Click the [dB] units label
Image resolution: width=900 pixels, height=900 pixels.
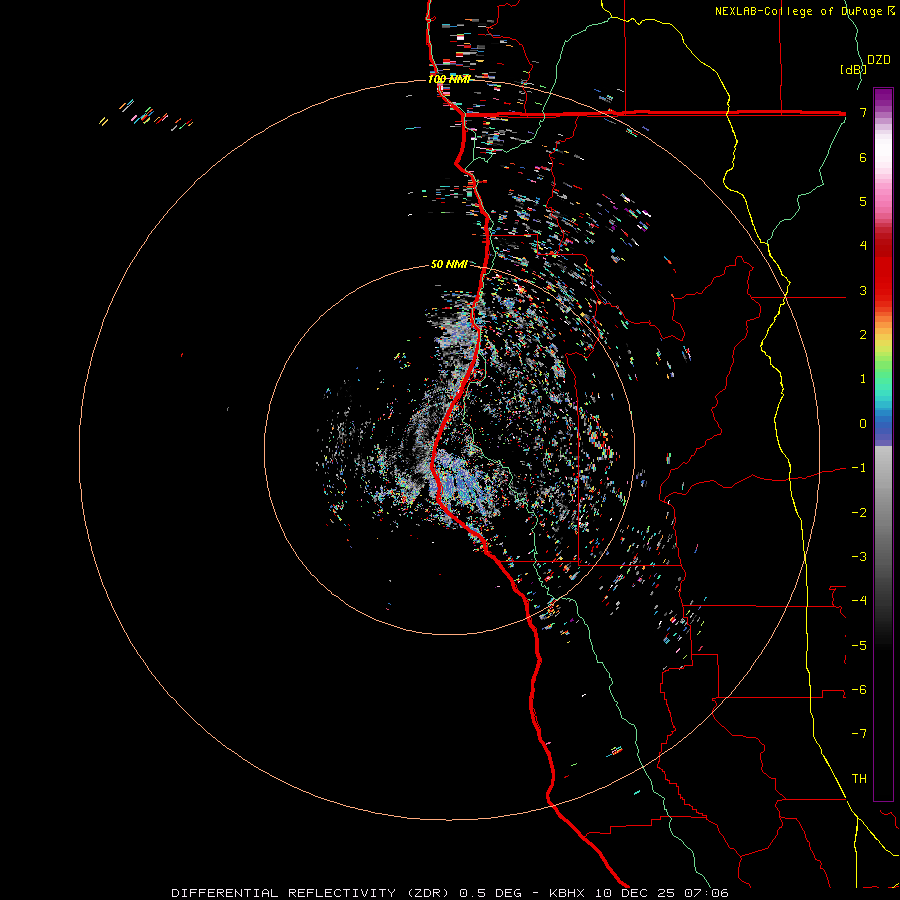tap(852, 69)
